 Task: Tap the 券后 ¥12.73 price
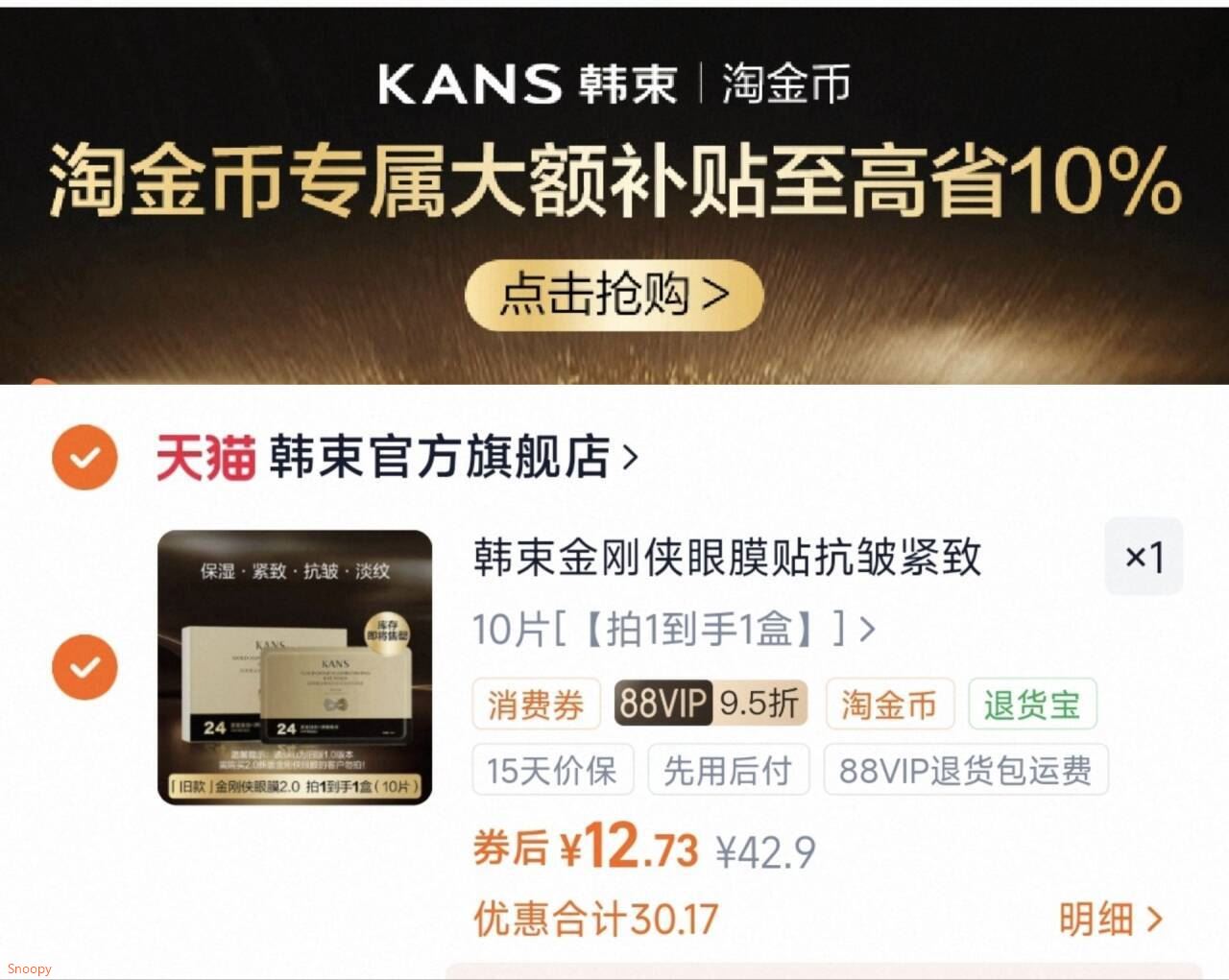(586, 848)
